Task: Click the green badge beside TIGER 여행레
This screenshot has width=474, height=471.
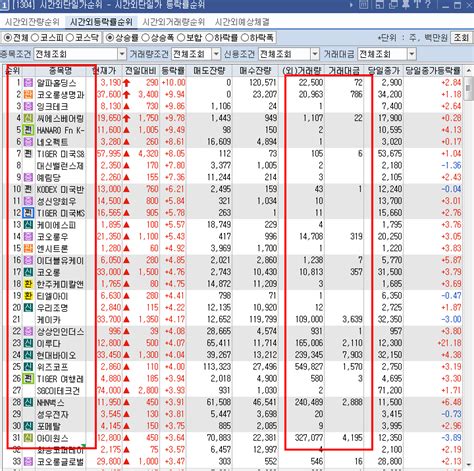Action: click(x=28, y=379)
